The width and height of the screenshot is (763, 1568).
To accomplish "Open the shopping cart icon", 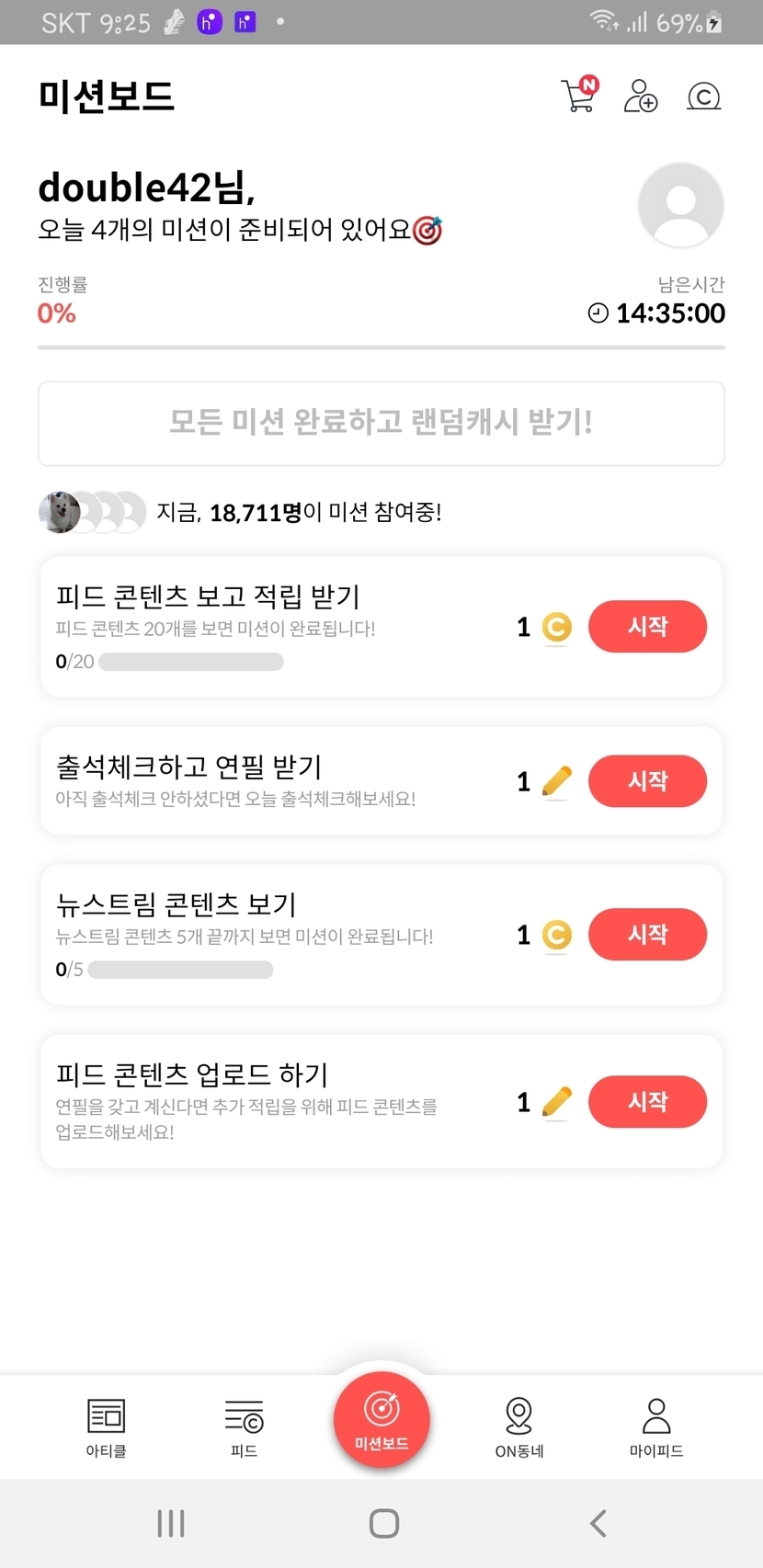I will [578, 96].
